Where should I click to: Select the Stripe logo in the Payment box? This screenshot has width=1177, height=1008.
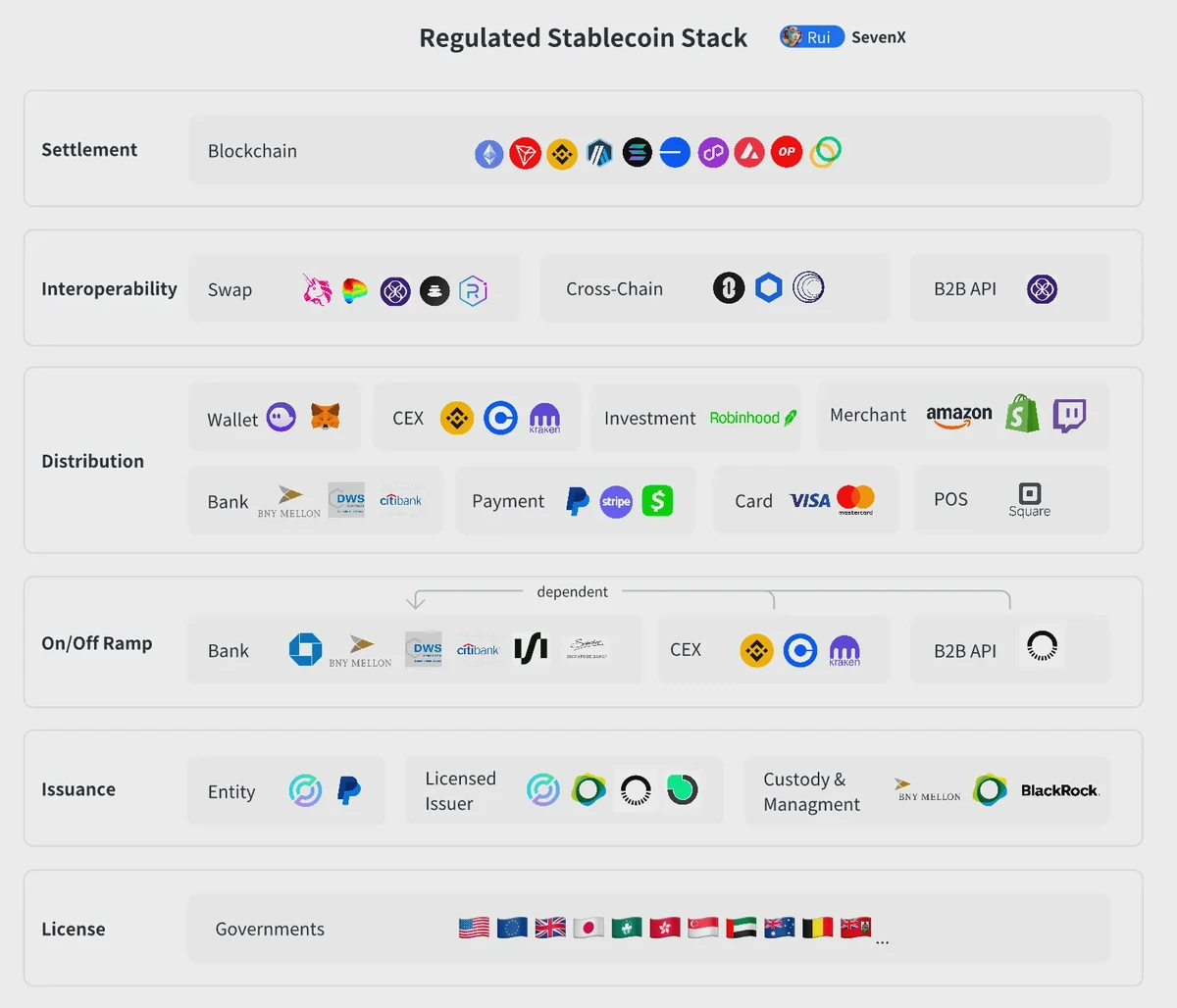(616, 501)
